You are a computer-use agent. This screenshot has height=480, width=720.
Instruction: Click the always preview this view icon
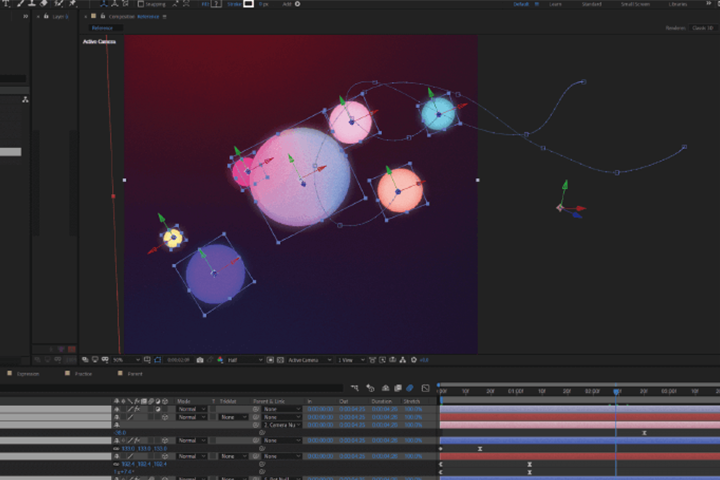pyautogui.click(x=85, y=360)
